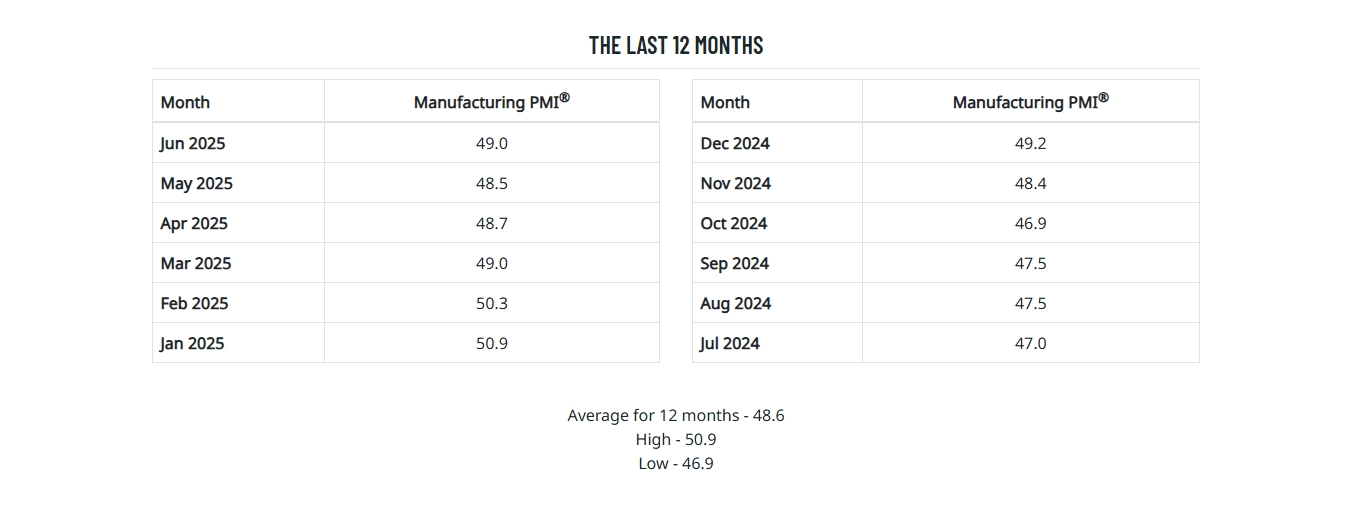Select the Jan 2025 month cell
1370x513 pixels.
[x=192, y=343]
